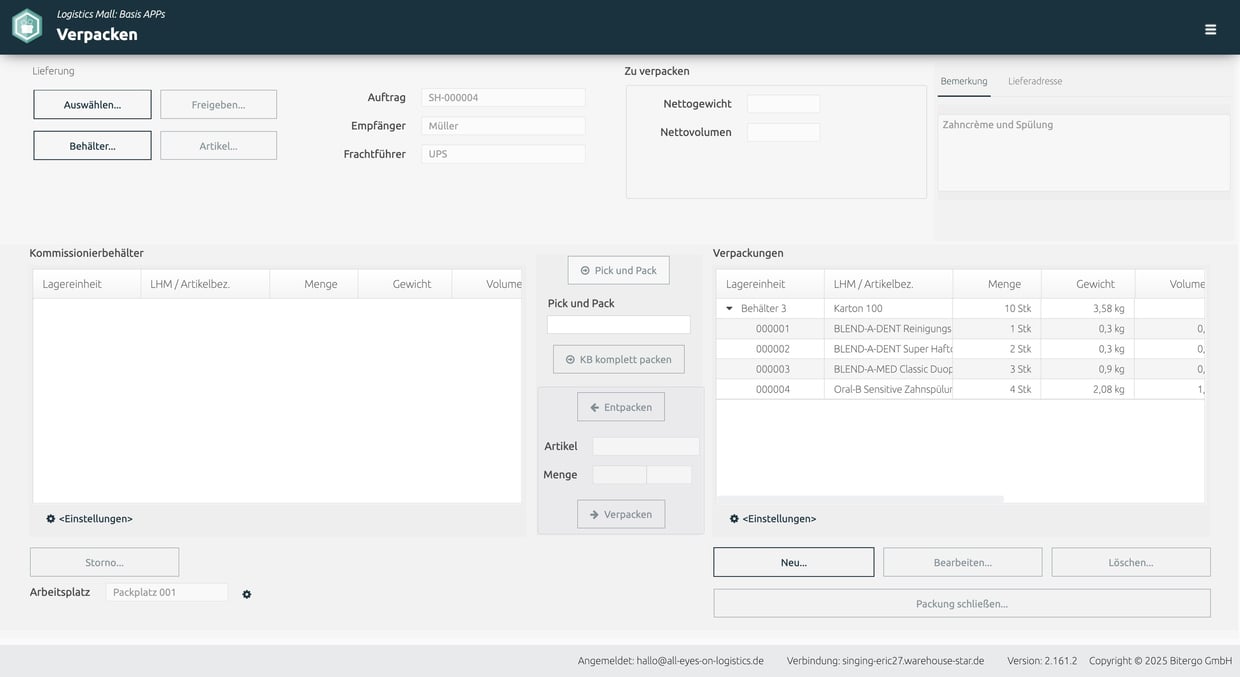Focus the Frachtführer field UPS

(503, 154)
